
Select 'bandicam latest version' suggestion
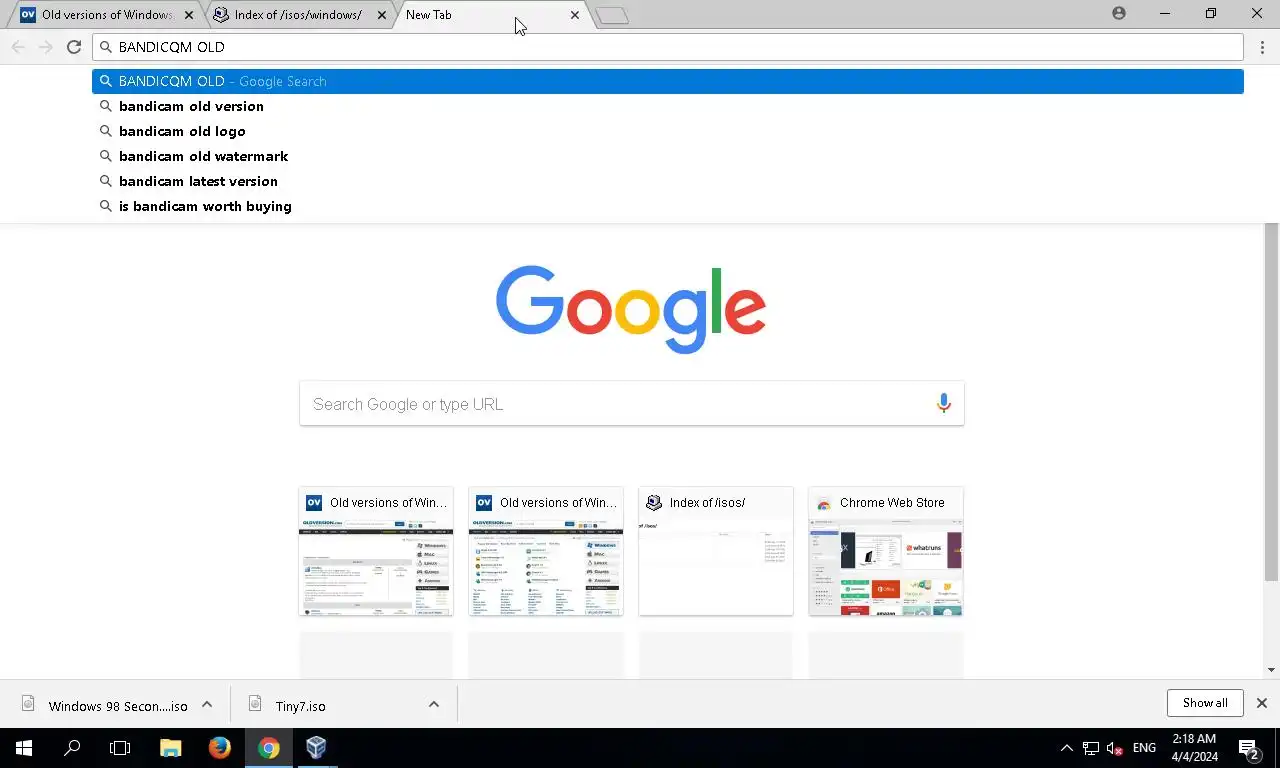coord(667,181)
